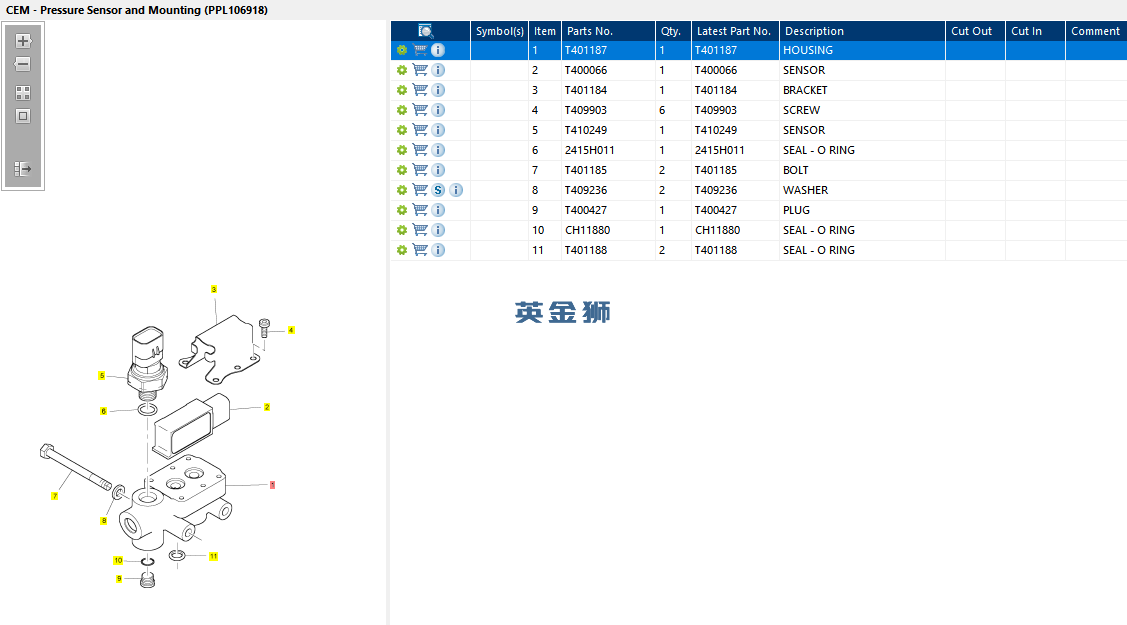Image resolution: width=1127 pixels, height=625 pixels.
Task: Add HOUSING T401187 to cart
Action: point(420,50)
